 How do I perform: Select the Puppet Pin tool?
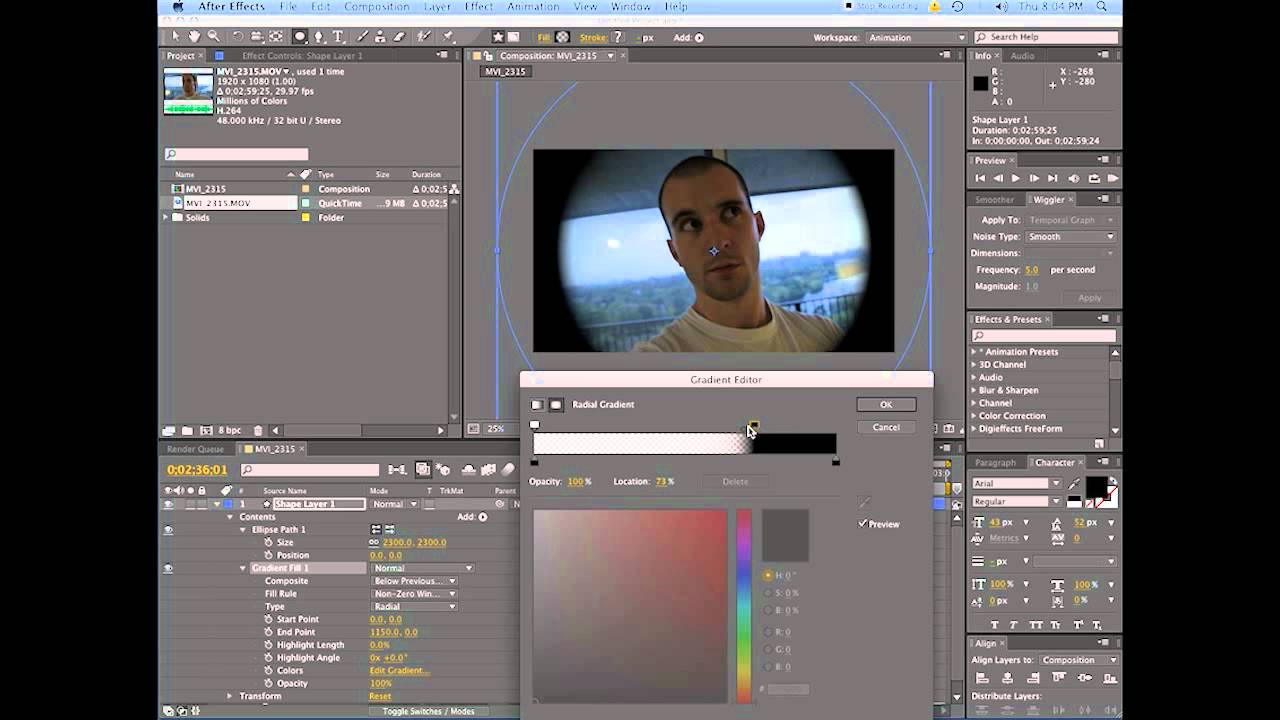click(448, 37)
